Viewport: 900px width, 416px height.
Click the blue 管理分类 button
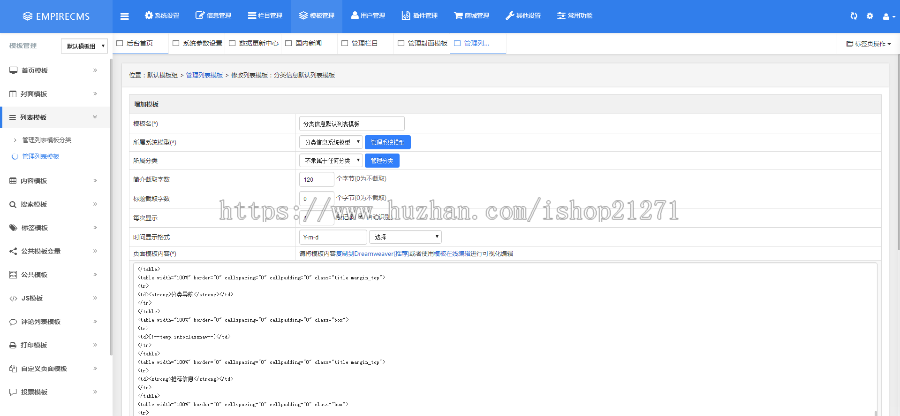click(382, 161)
